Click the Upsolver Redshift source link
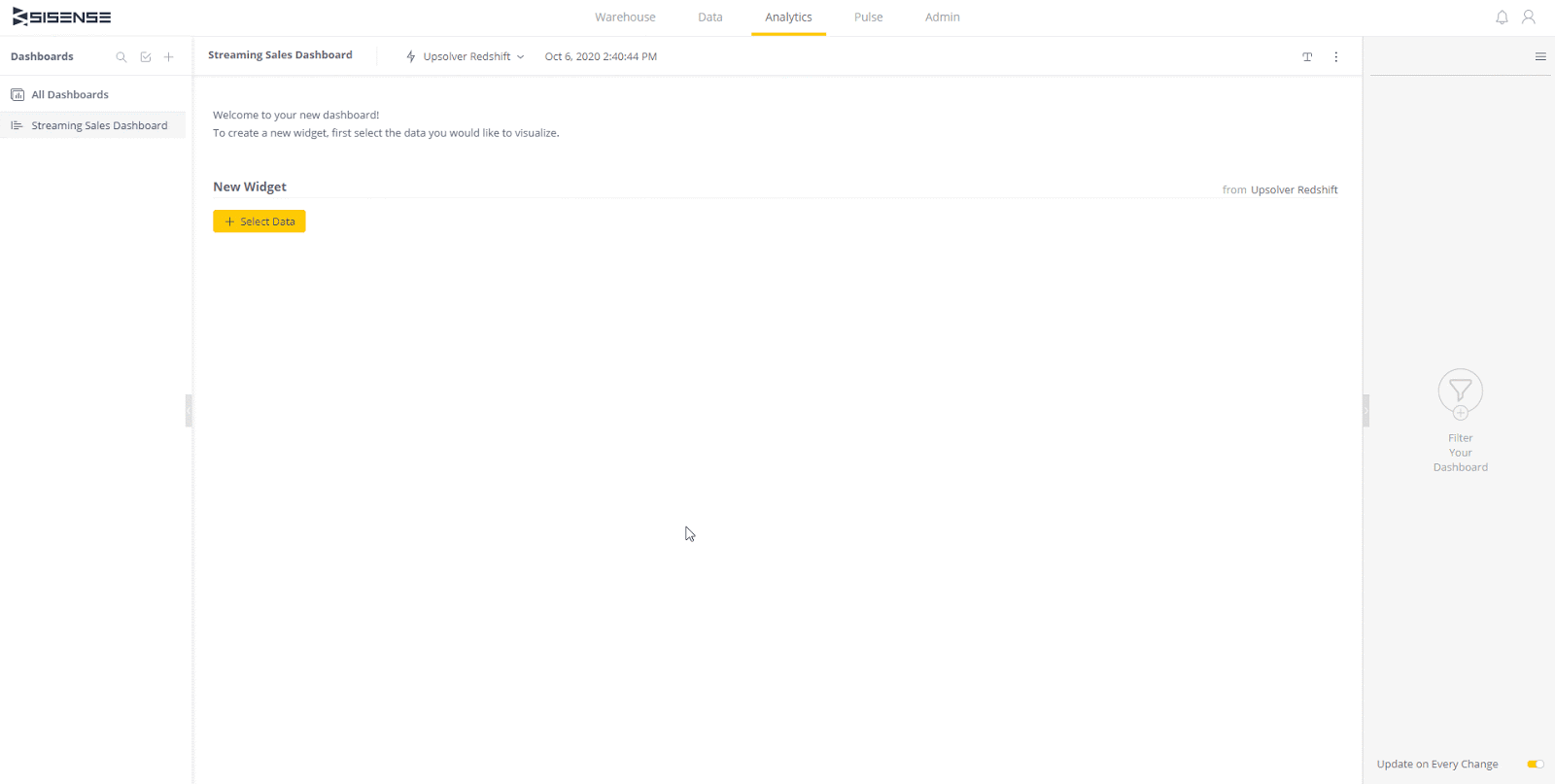Image resolution: width=1555 pixels, height=784 pixels. tap(1294, 189)
